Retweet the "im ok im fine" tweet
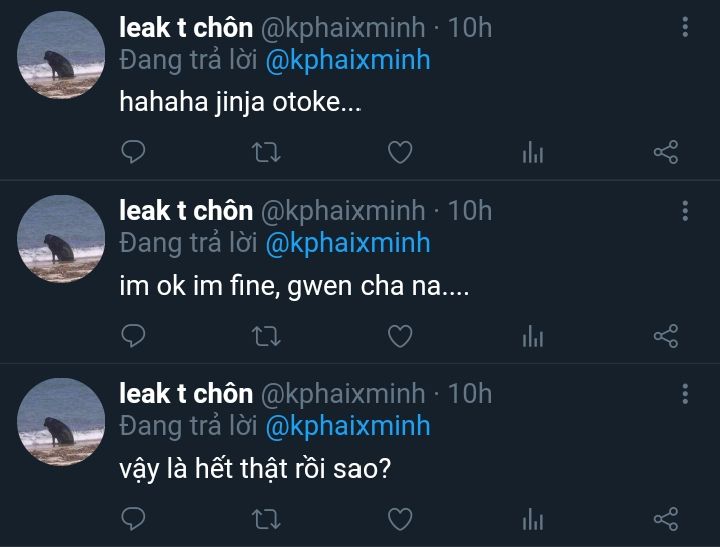 266,336
